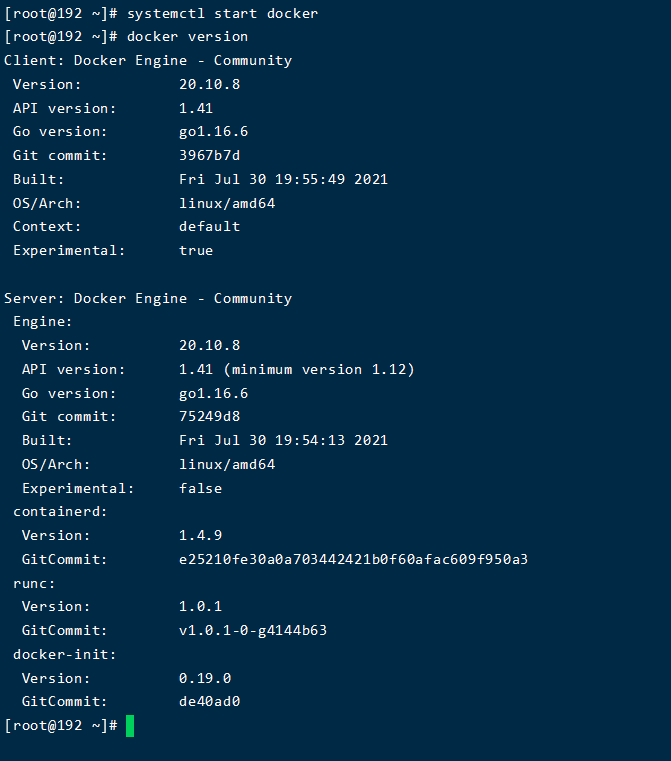Viewport: 671px width, 761px height.
Task: Click the 'Engine:' section label
Action: click(43, 322)
